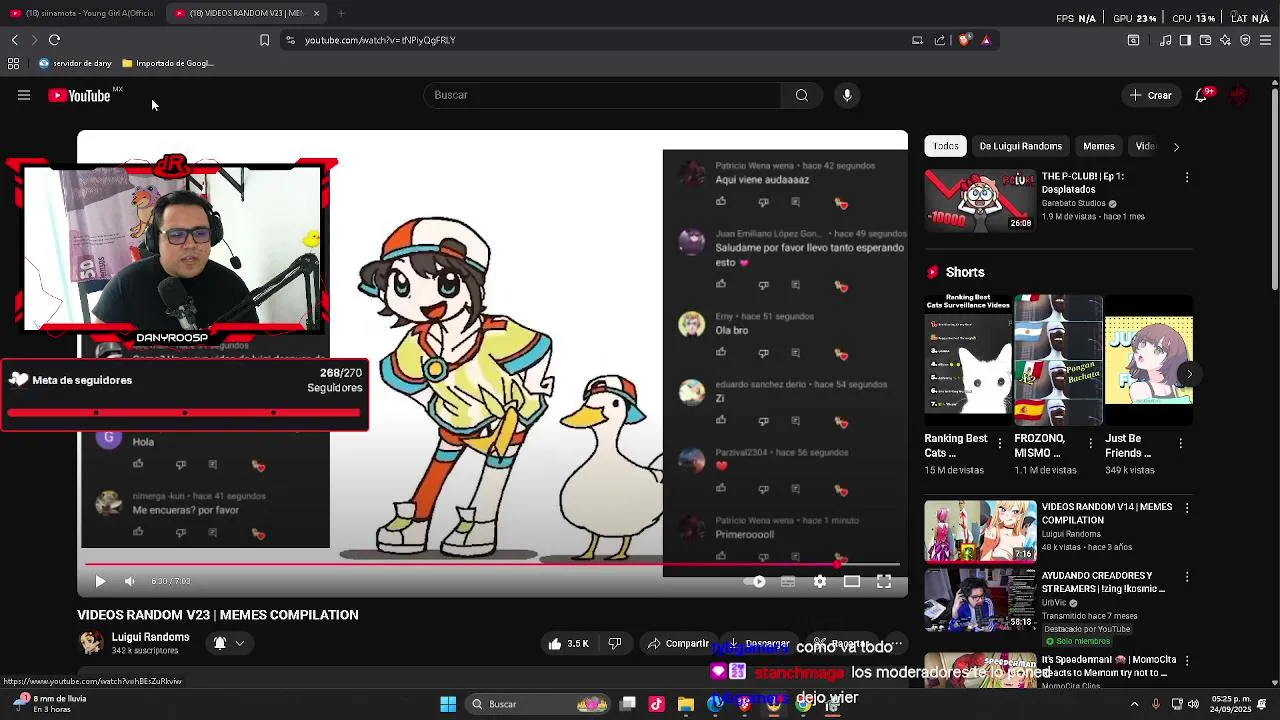Open Brave VPN shield icon

1245,40
